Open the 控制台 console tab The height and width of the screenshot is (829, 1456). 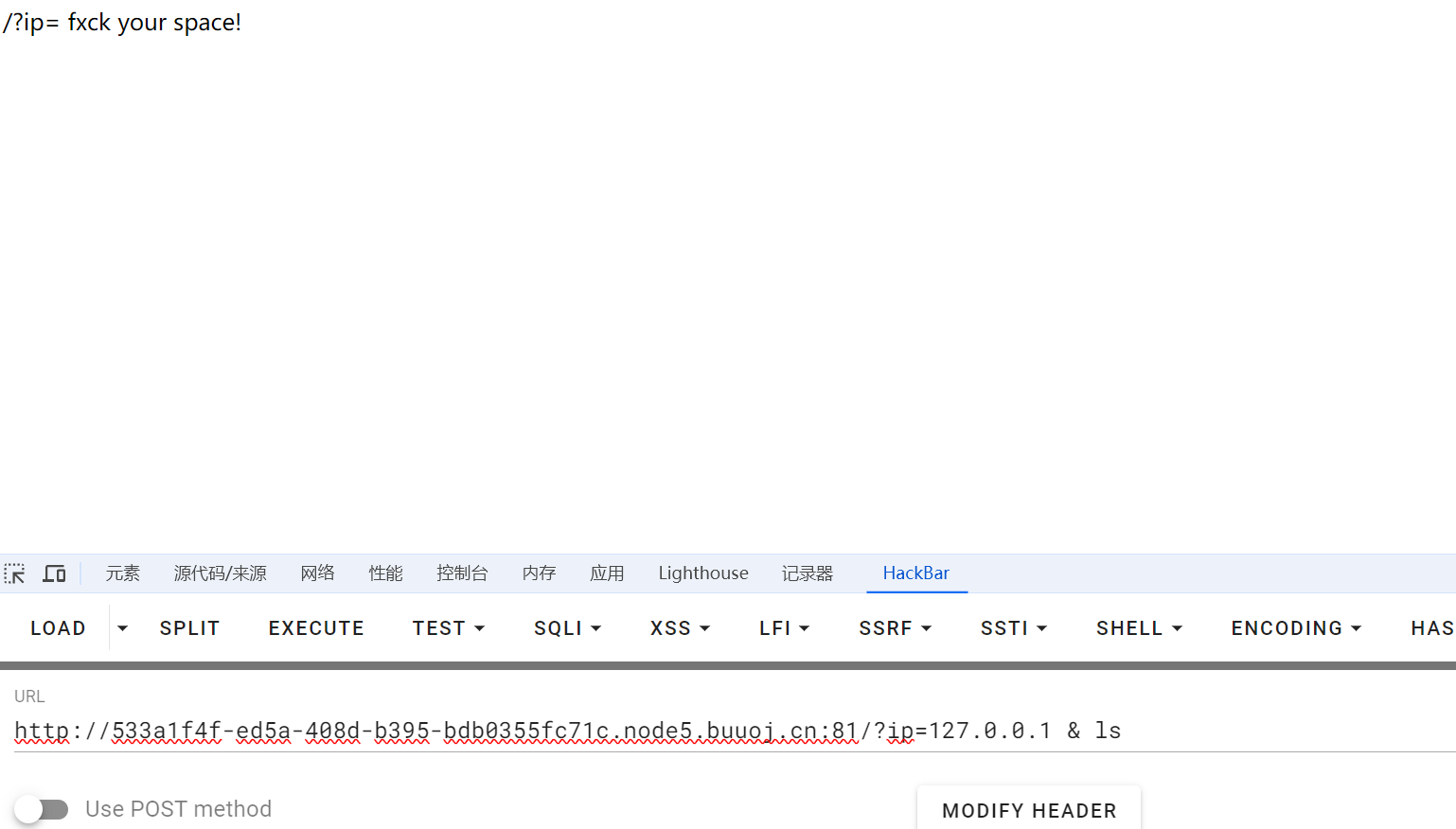pos(462,573)
